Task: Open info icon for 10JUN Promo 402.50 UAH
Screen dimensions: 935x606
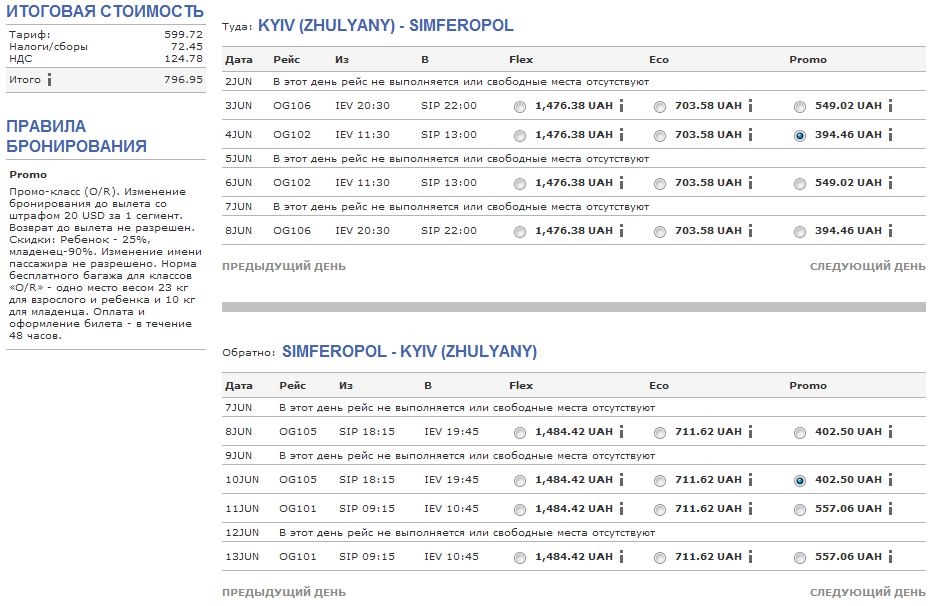Action: coord(890,480)
